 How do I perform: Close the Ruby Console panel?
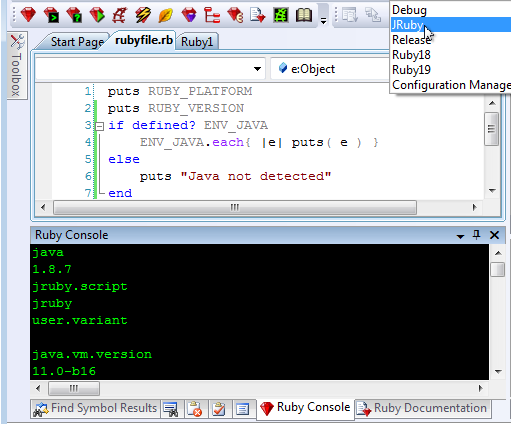(x=494, y=235)
